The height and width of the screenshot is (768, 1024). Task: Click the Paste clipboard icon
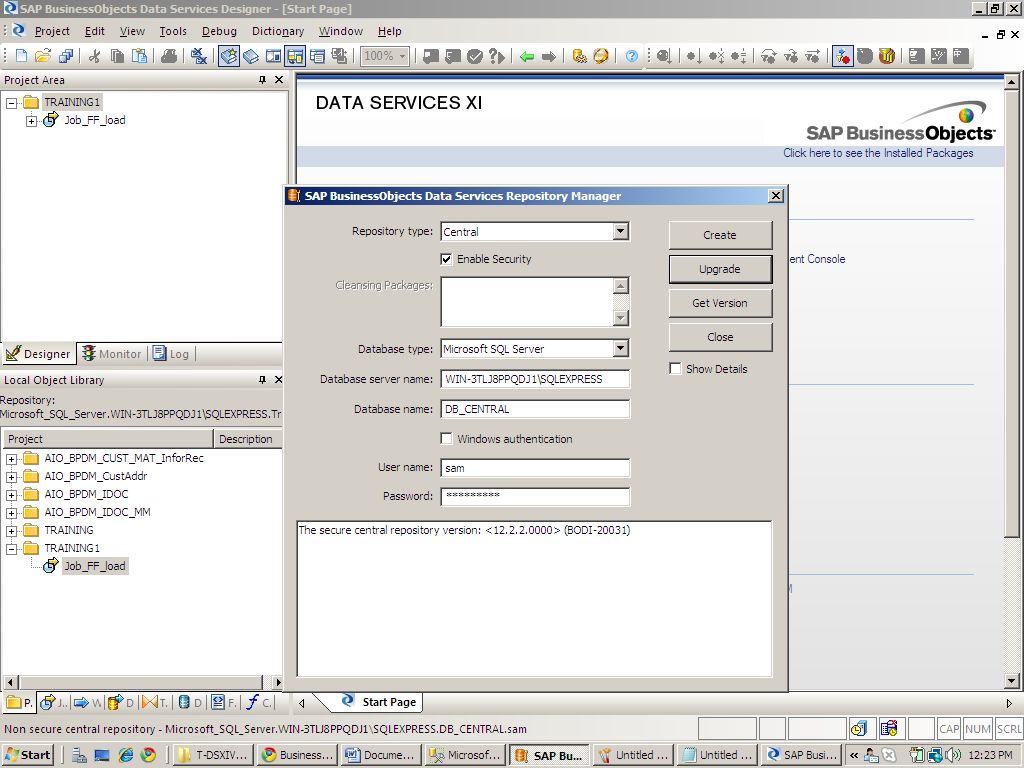coord(139,56)
